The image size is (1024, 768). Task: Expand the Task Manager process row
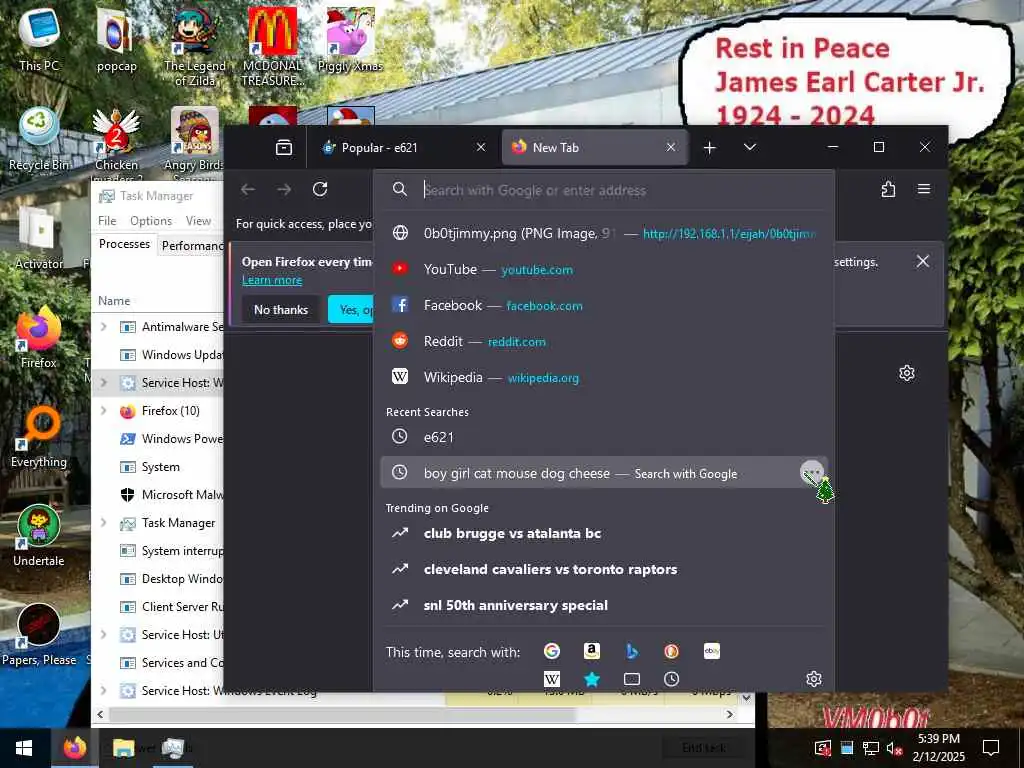pos(103,522)
